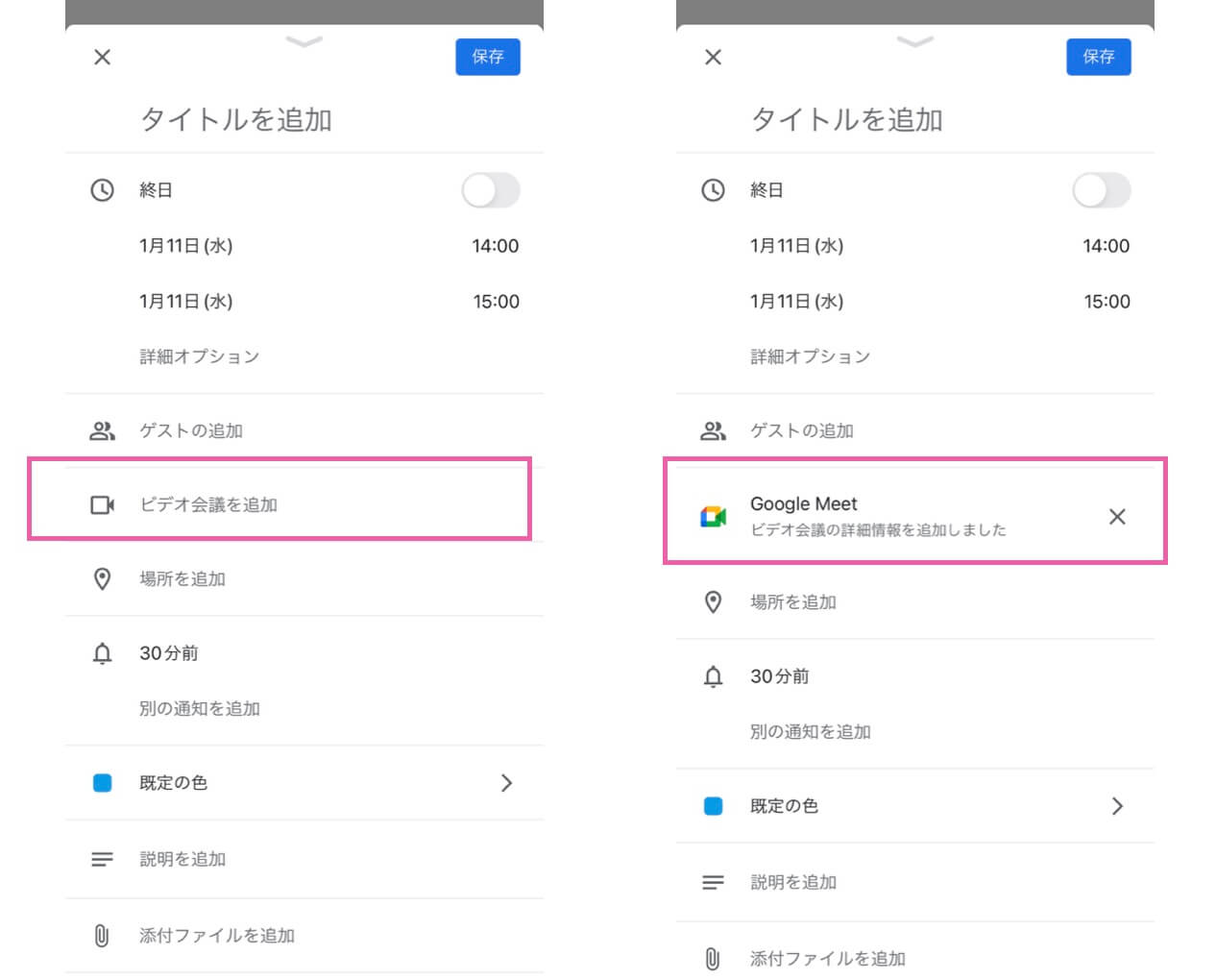Image resolution: width=1216 pixels, height=980 pixels.
Task: Click blue default color swatch, left panel
Action: [102, 783]
